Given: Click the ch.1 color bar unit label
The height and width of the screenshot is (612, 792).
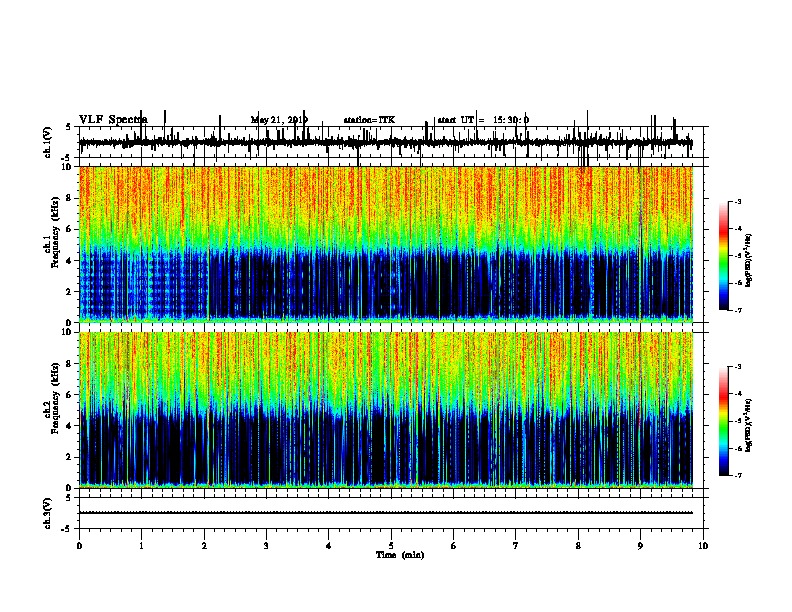Looking at the screenshot, I should pyautogui.click(x=748, y=260).
